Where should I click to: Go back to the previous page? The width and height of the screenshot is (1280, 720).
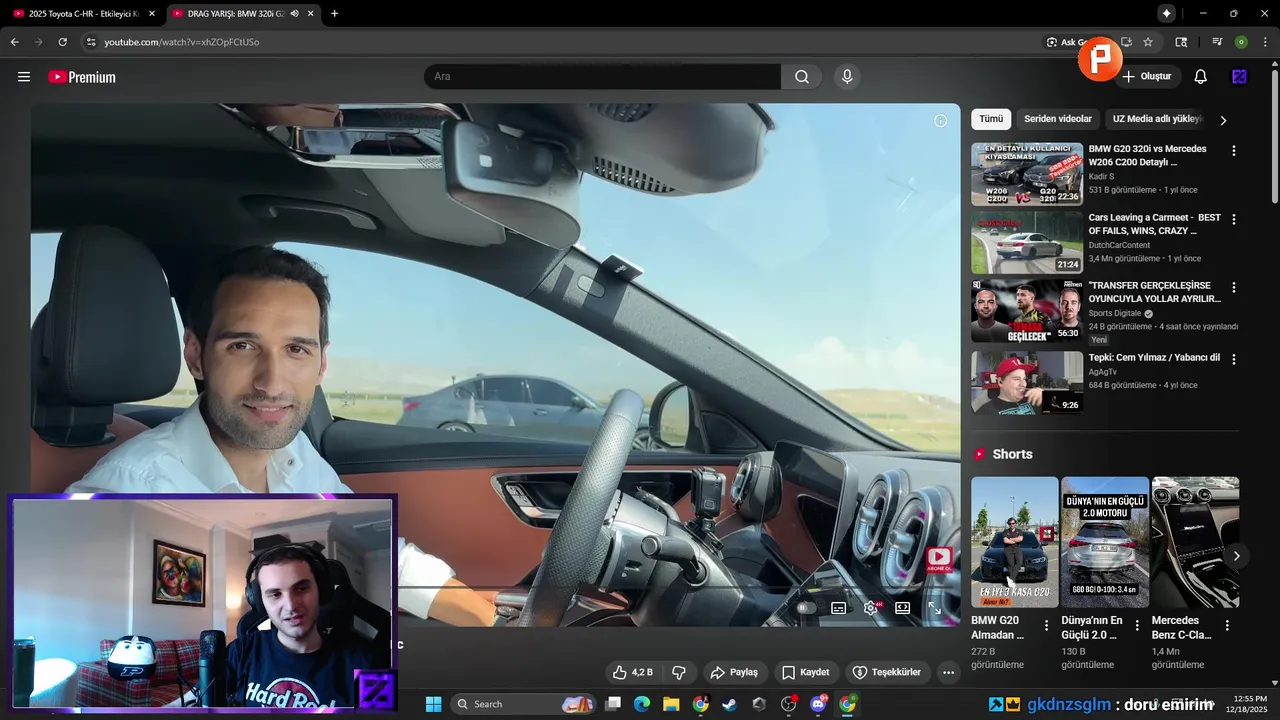(x=14, y=42)
